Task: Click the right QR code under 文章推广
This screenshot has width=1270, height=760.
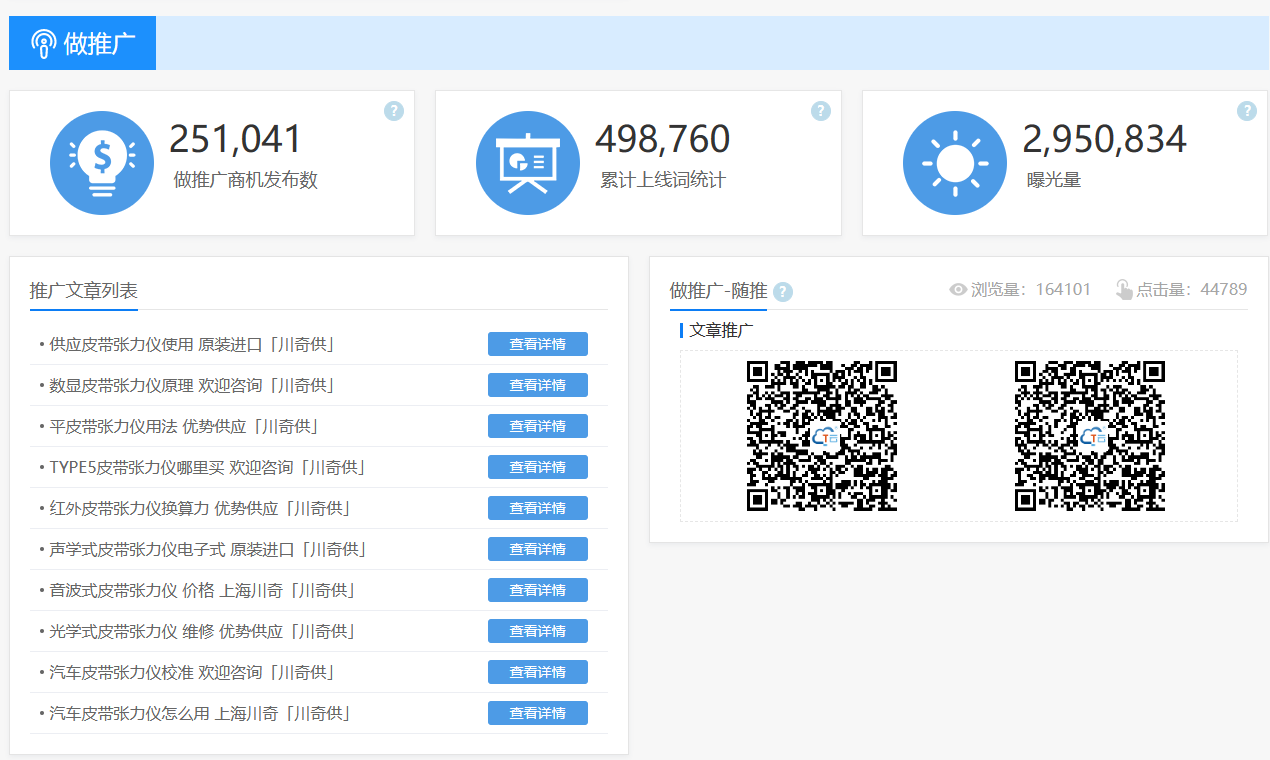Action: point(1090,436)
